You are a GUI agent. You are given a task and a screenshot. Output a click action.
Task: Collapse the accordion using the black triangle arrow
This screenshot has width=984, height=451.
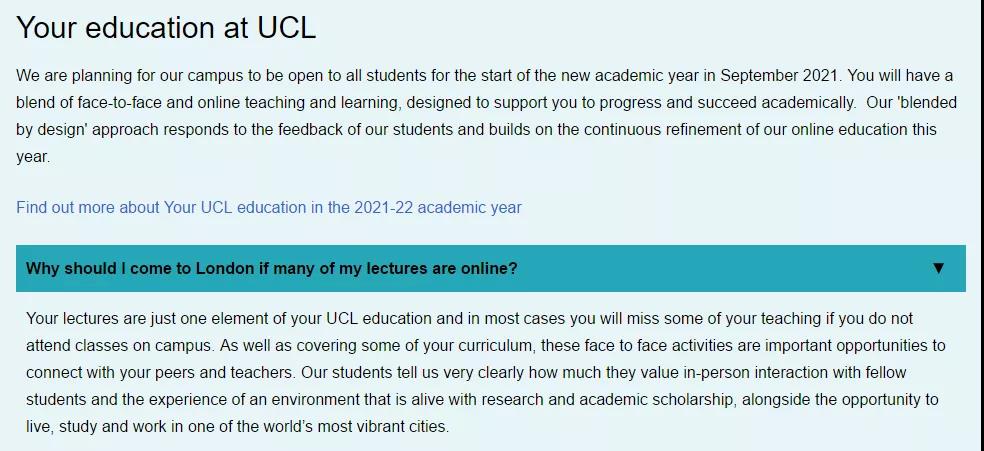pos(938,268)
